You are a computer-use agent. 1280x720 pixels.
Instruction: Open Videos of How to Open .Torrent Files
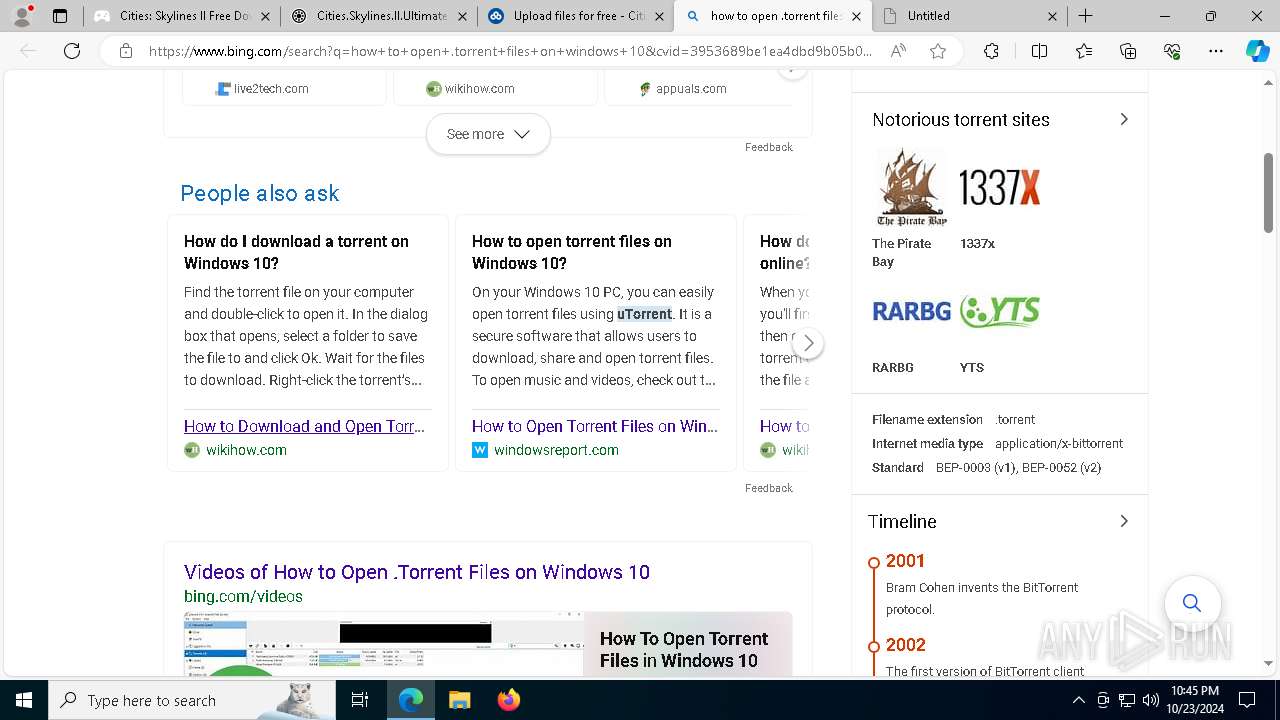(417, 572)
